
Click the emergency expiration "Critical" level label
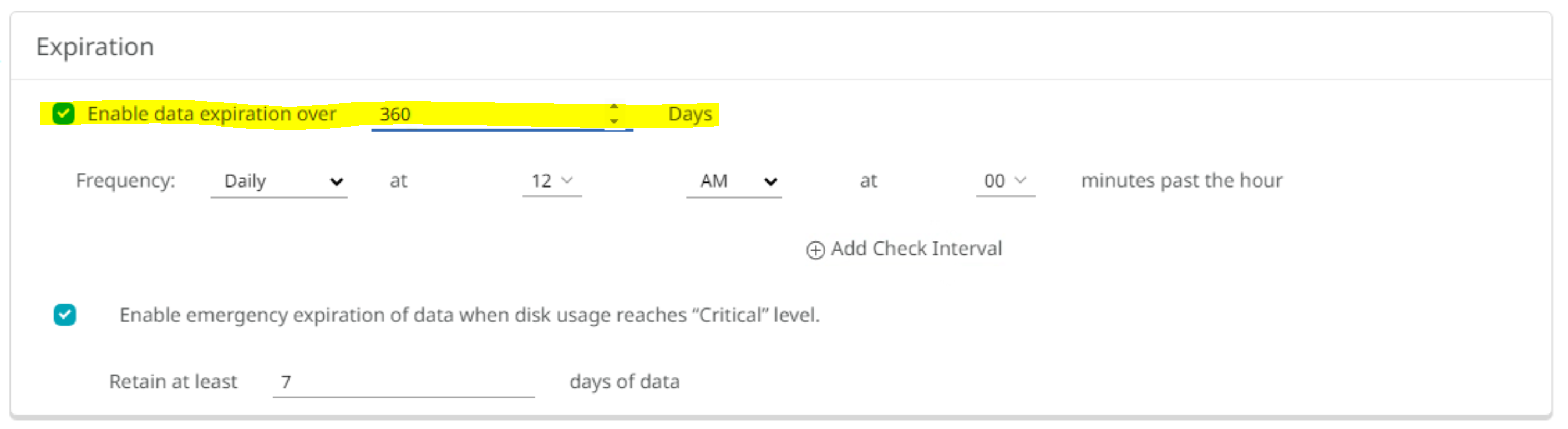pyautogui.click(x=469, y=315)
